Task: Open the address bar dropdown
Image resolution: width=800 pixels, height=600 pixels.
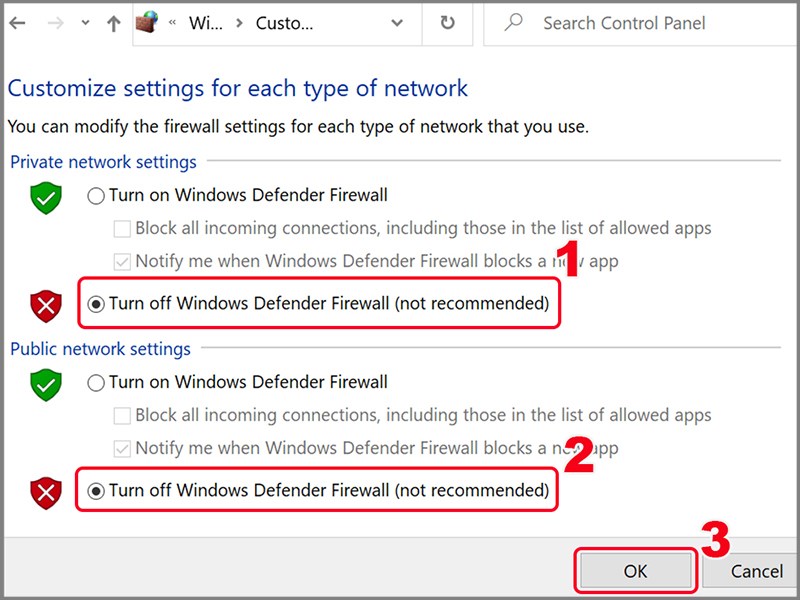Action: tap(398, 23)
